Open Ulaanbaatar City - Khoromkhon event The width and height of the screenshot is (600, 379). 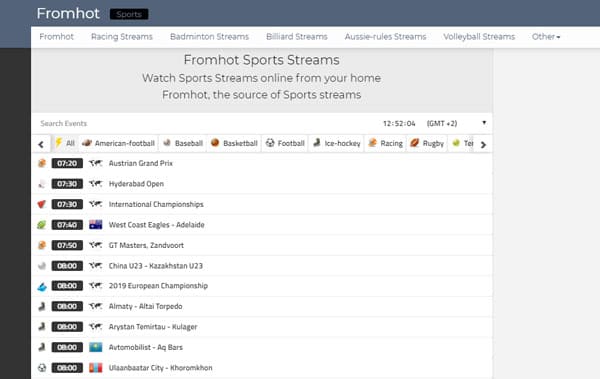click(x=161, y=368)
